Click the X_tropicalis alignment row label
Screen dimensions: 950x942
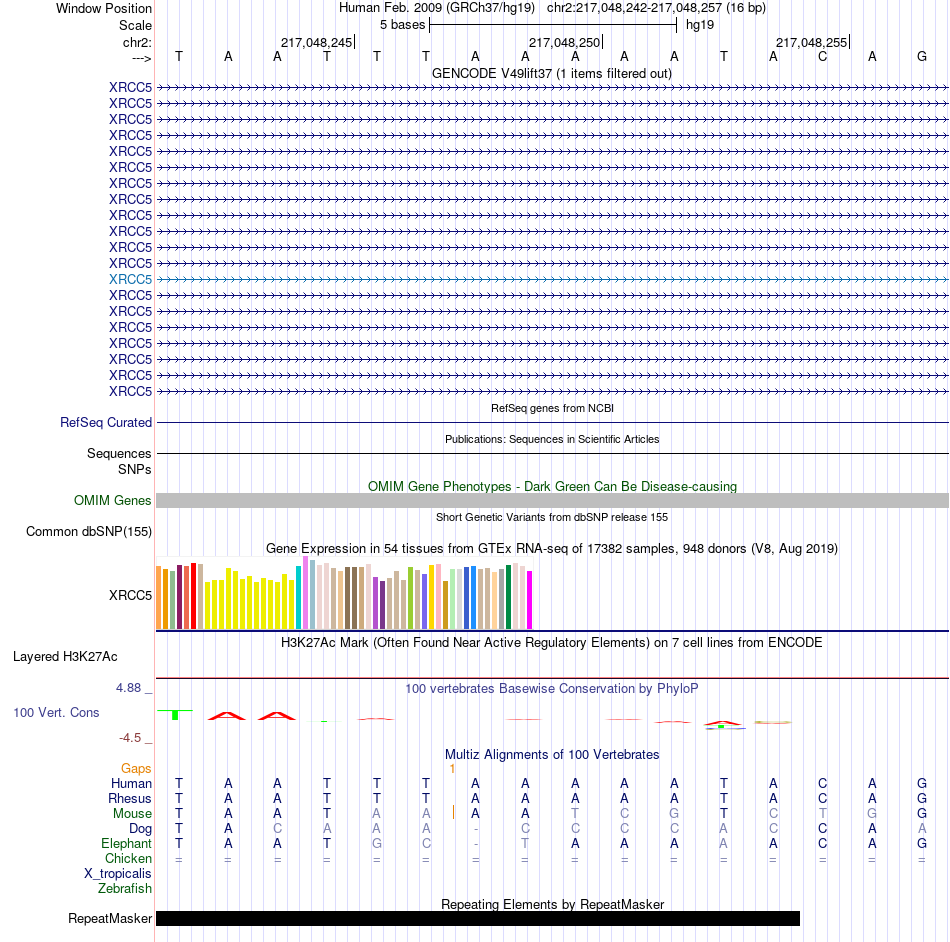tap(118, 874)
